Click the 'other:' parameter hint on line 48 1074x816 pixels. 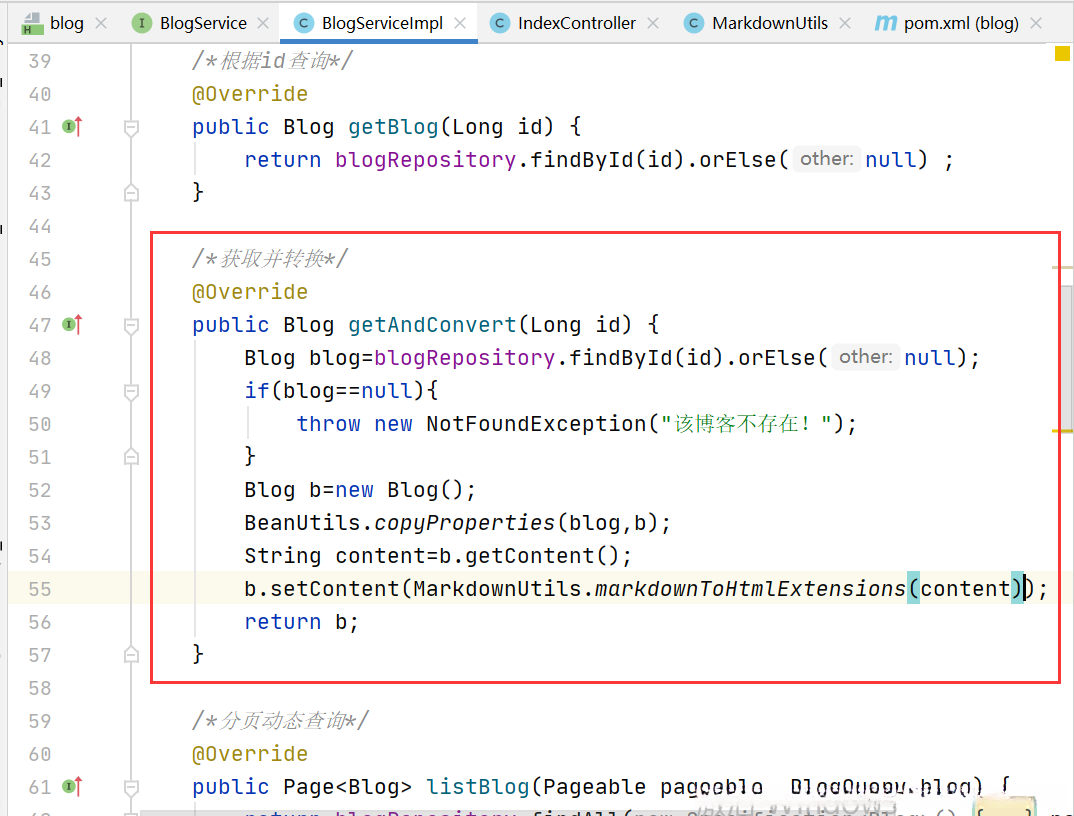tap(866, 357)
